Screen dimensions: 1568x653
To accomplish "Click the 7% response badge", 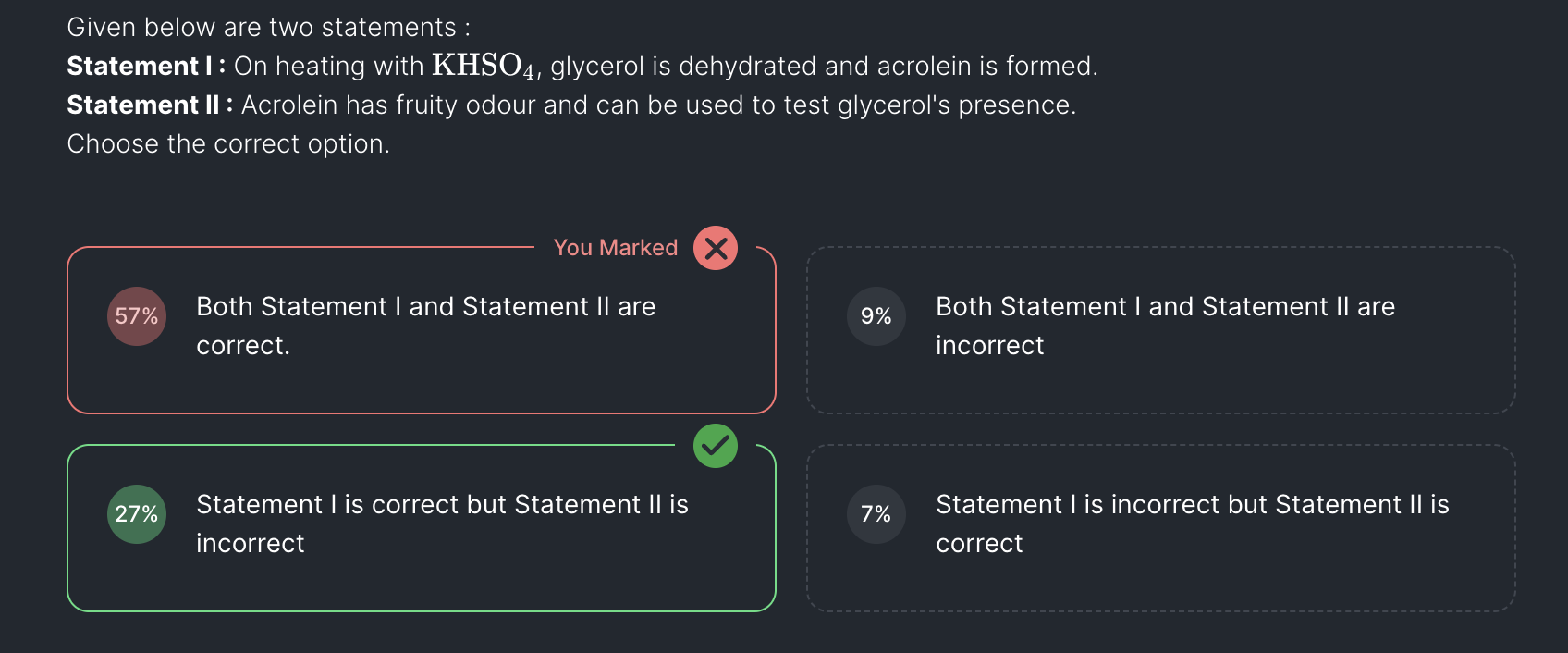I will pyautogui.click(x=876, y=514).
